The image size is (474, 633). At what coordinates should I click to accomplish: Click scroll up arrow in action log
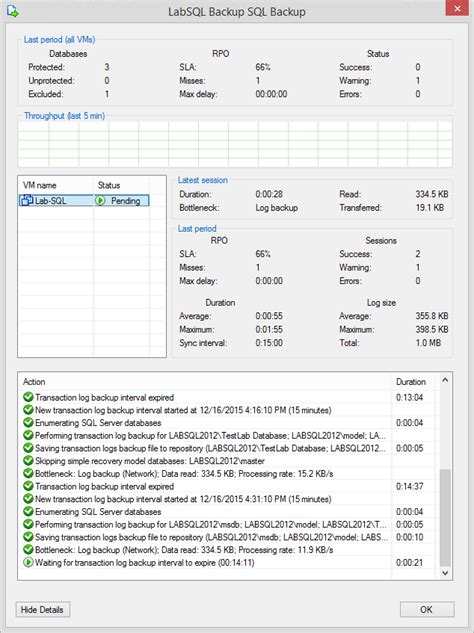point(445,380)
